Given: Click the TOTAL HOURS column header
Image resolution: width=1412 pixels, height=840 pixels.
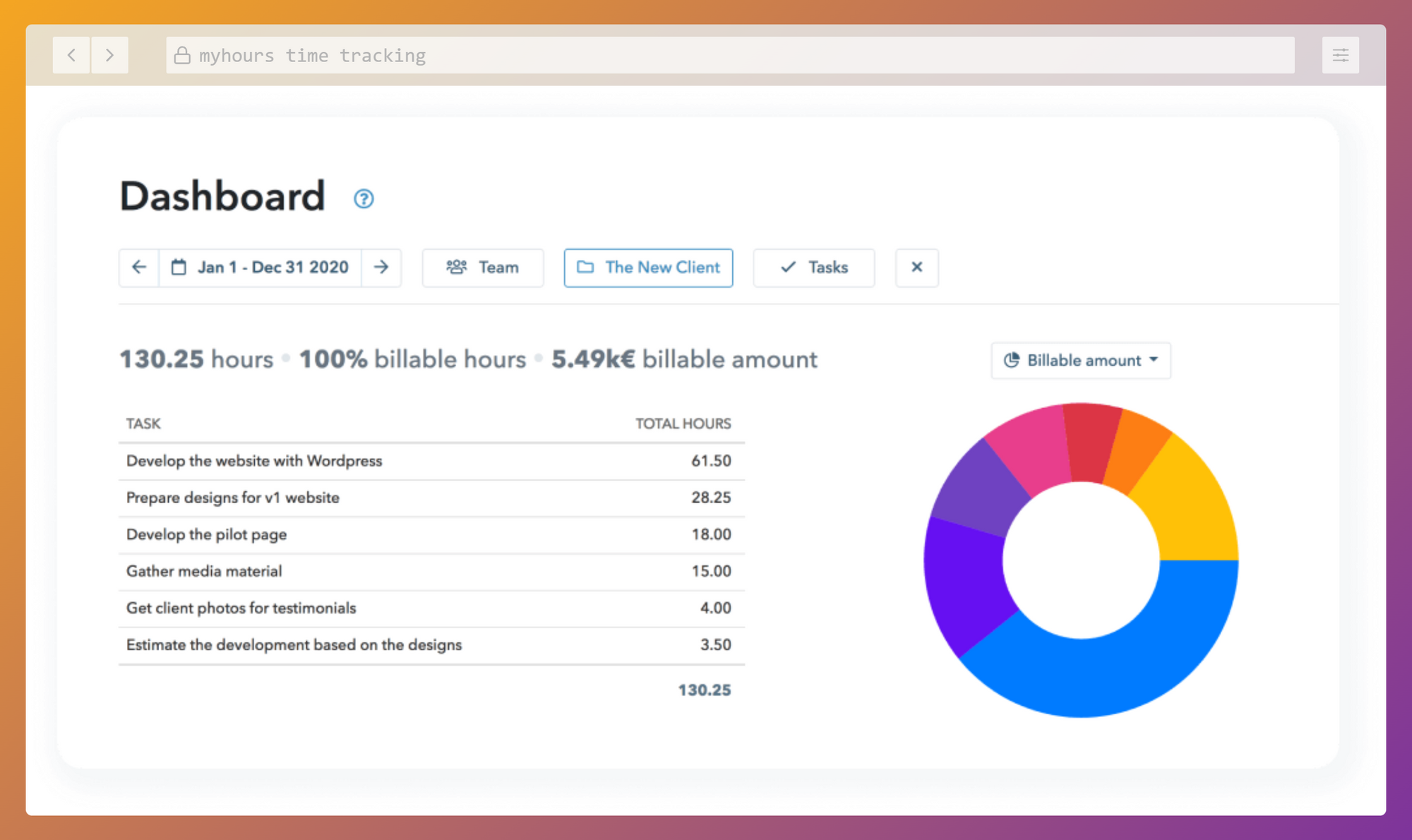Looking at the screenshot, I should 683,424.
